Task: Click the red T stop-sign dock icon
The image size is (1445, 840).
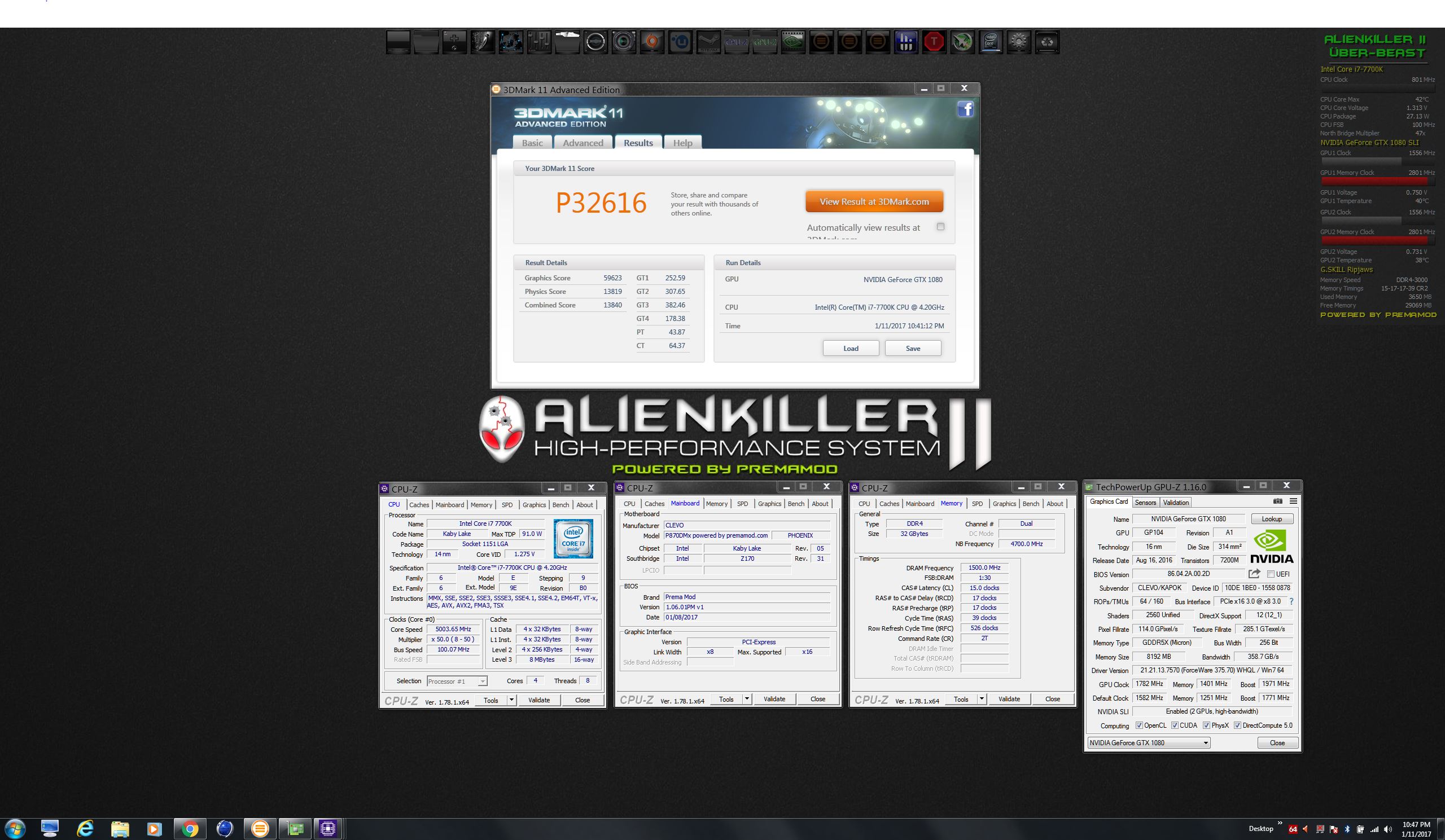Action: (934, 42)
